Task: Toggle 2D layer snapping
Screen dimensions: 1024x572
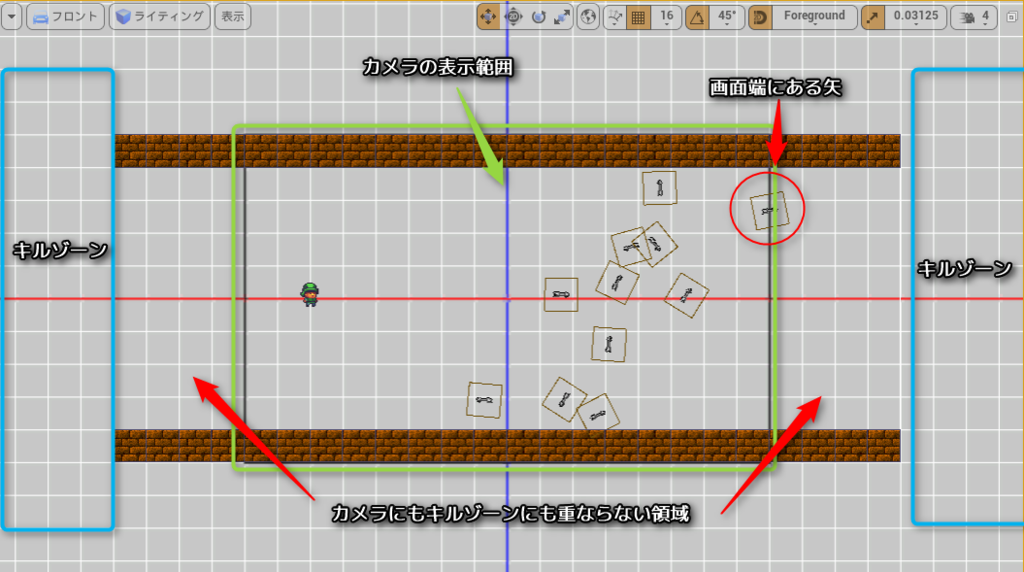Action: [x=760, y=16]
